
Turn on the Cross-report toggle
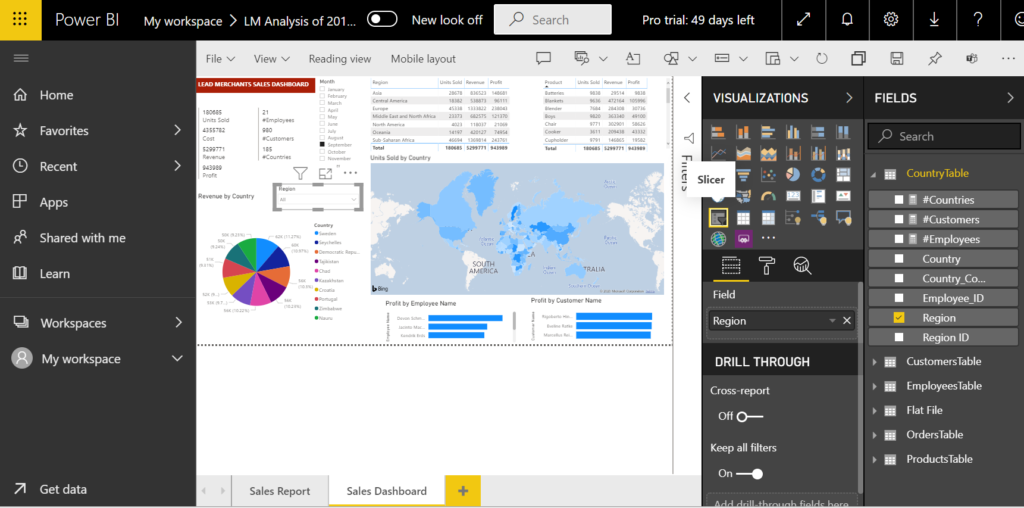748,416
